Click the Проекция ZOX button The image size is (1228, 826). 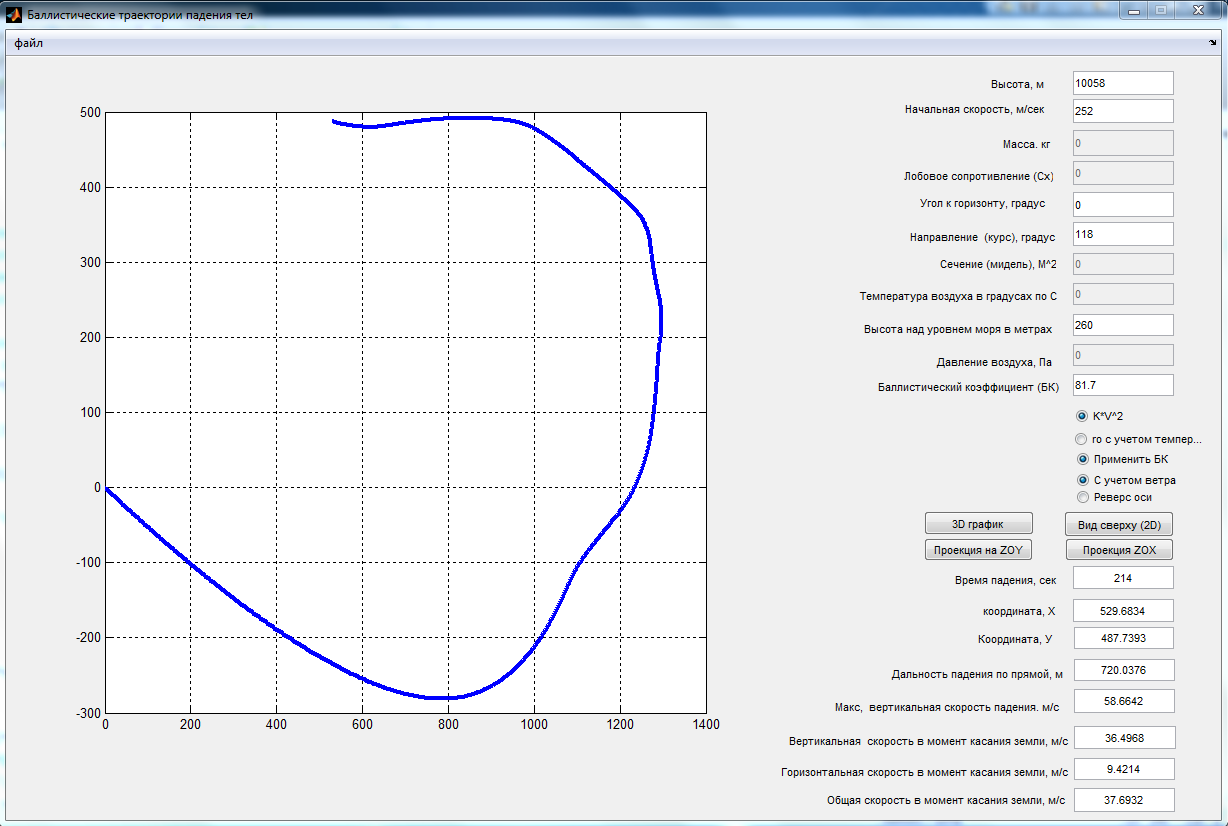(1119, 550)
